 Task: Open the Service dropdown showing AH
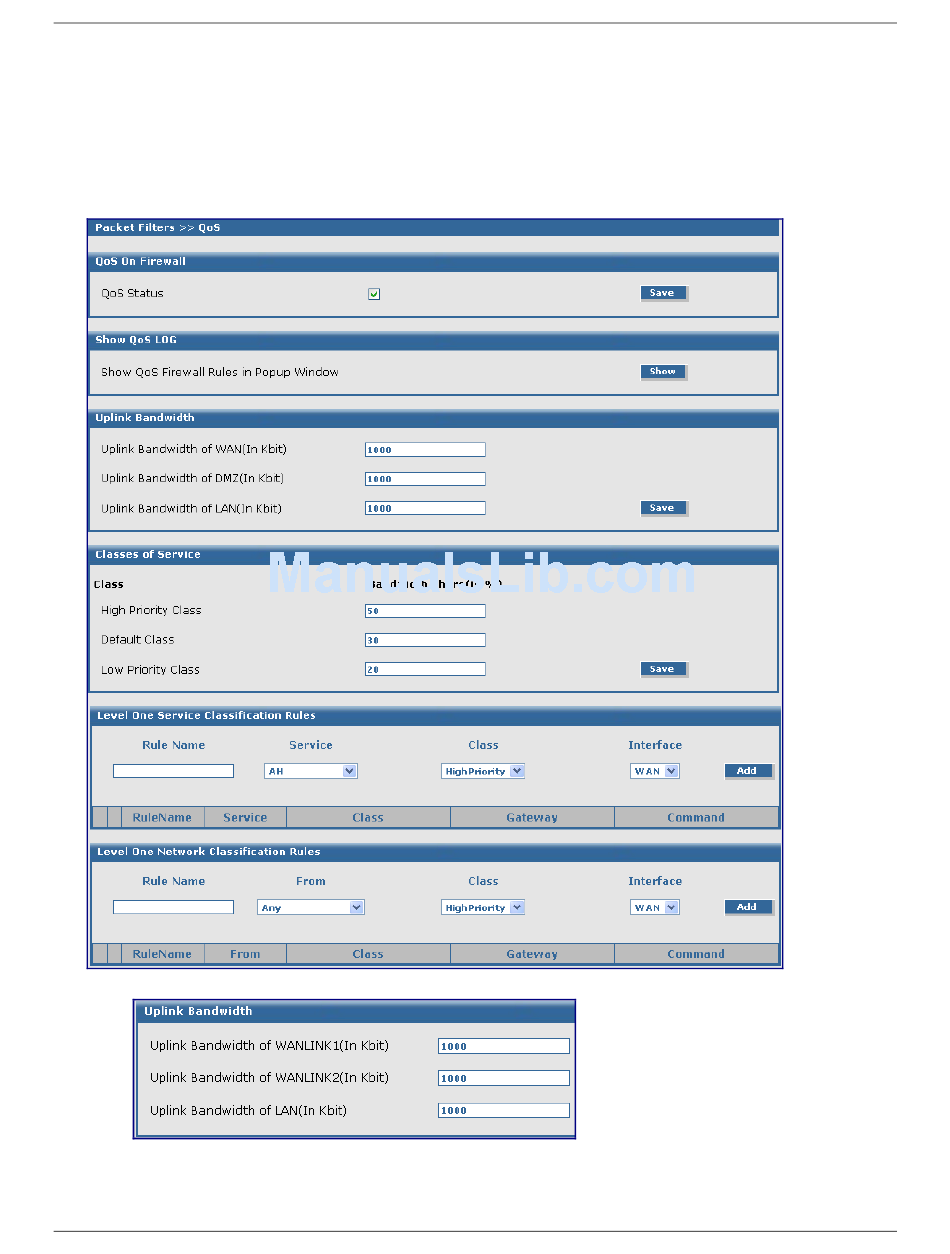pyautogui.click(x=311, y=771)
